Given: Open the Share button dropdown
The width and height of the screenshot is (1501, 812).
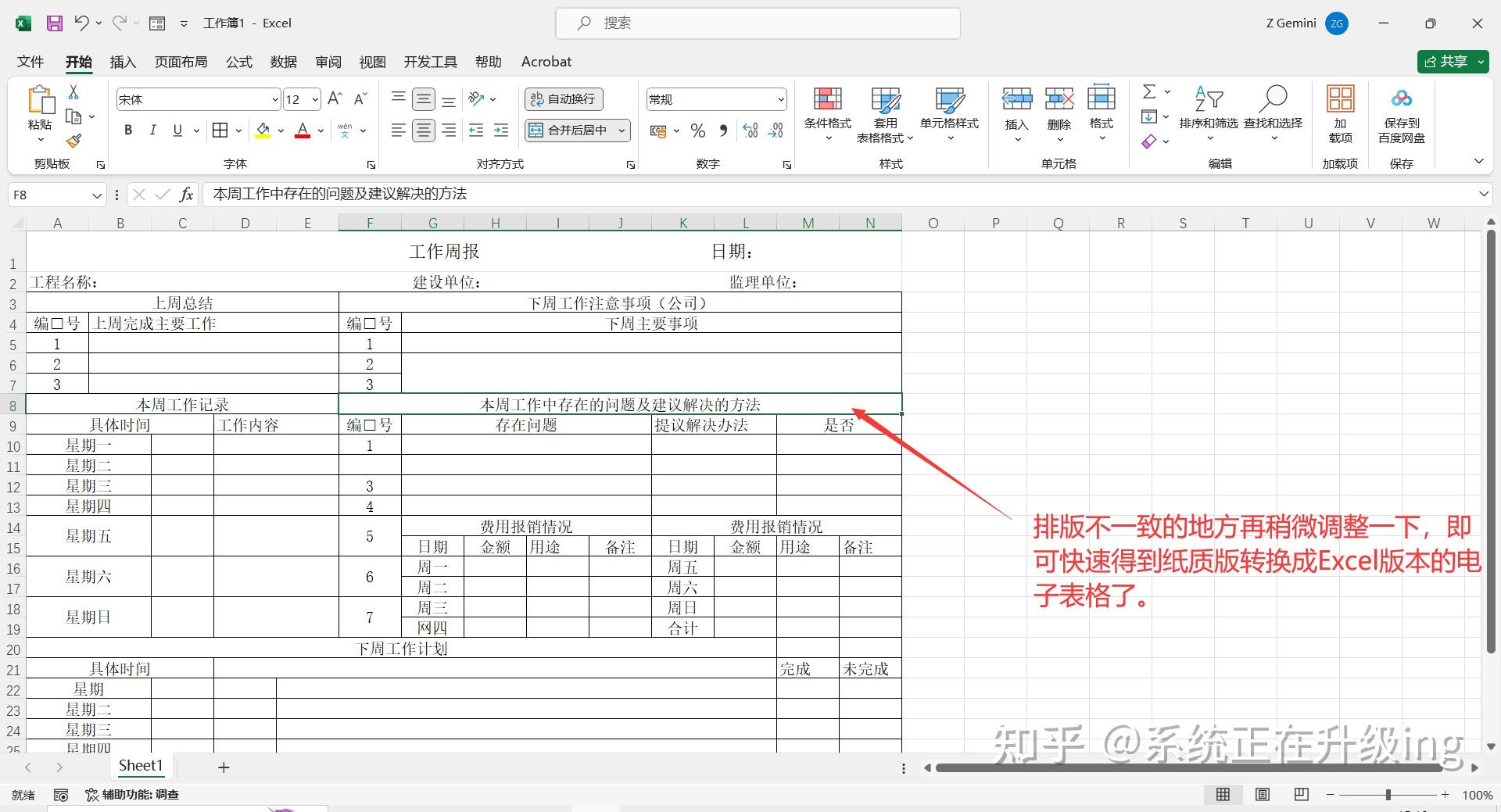Looking at the screenshot, I should [x=1481, y=62].
